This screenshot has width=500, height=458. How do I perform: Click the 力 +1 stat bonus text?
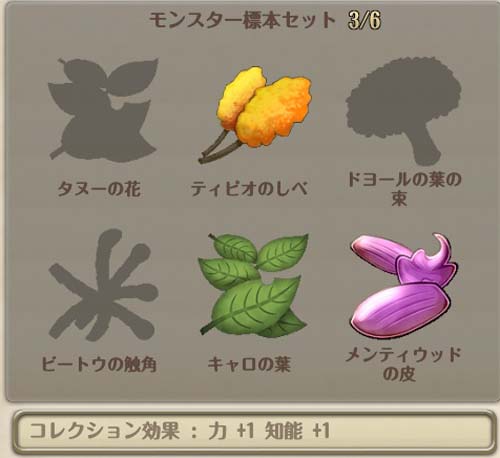pos(232,431)
